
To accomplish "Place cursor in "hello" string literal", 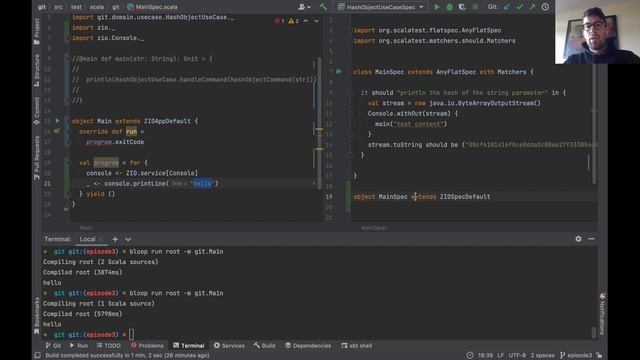I will coord(203,184).
